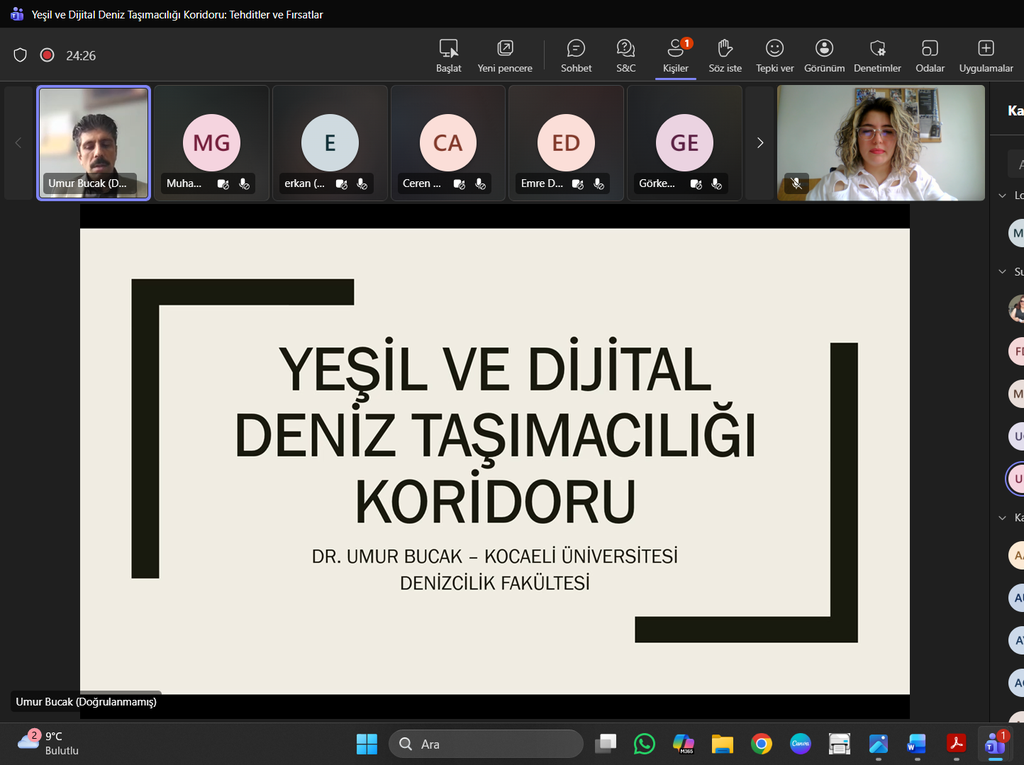The width and height of the screenshot is (1024, 765).
Task: Open the Sohbet chat panel
Action: 576,55
